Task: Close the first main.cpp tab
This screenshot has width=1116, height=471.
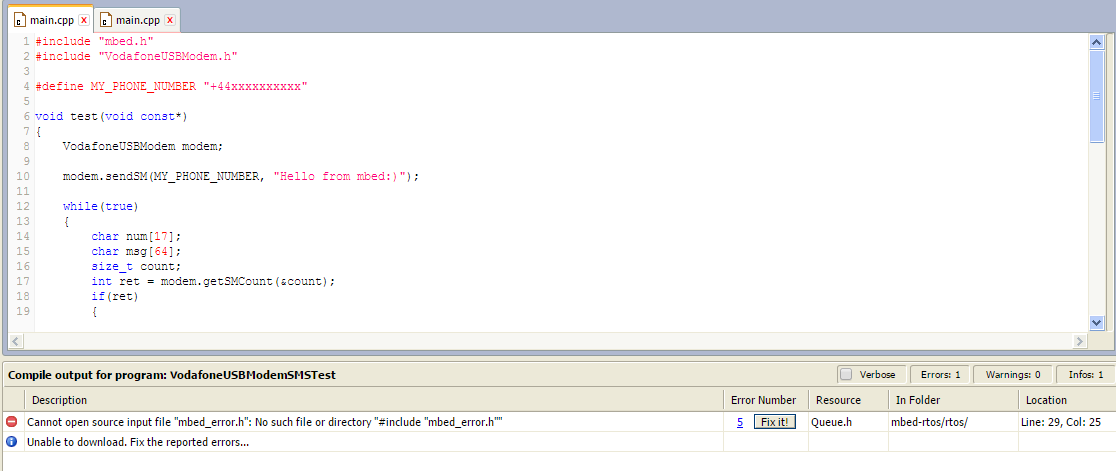Action: click(84, 20)
